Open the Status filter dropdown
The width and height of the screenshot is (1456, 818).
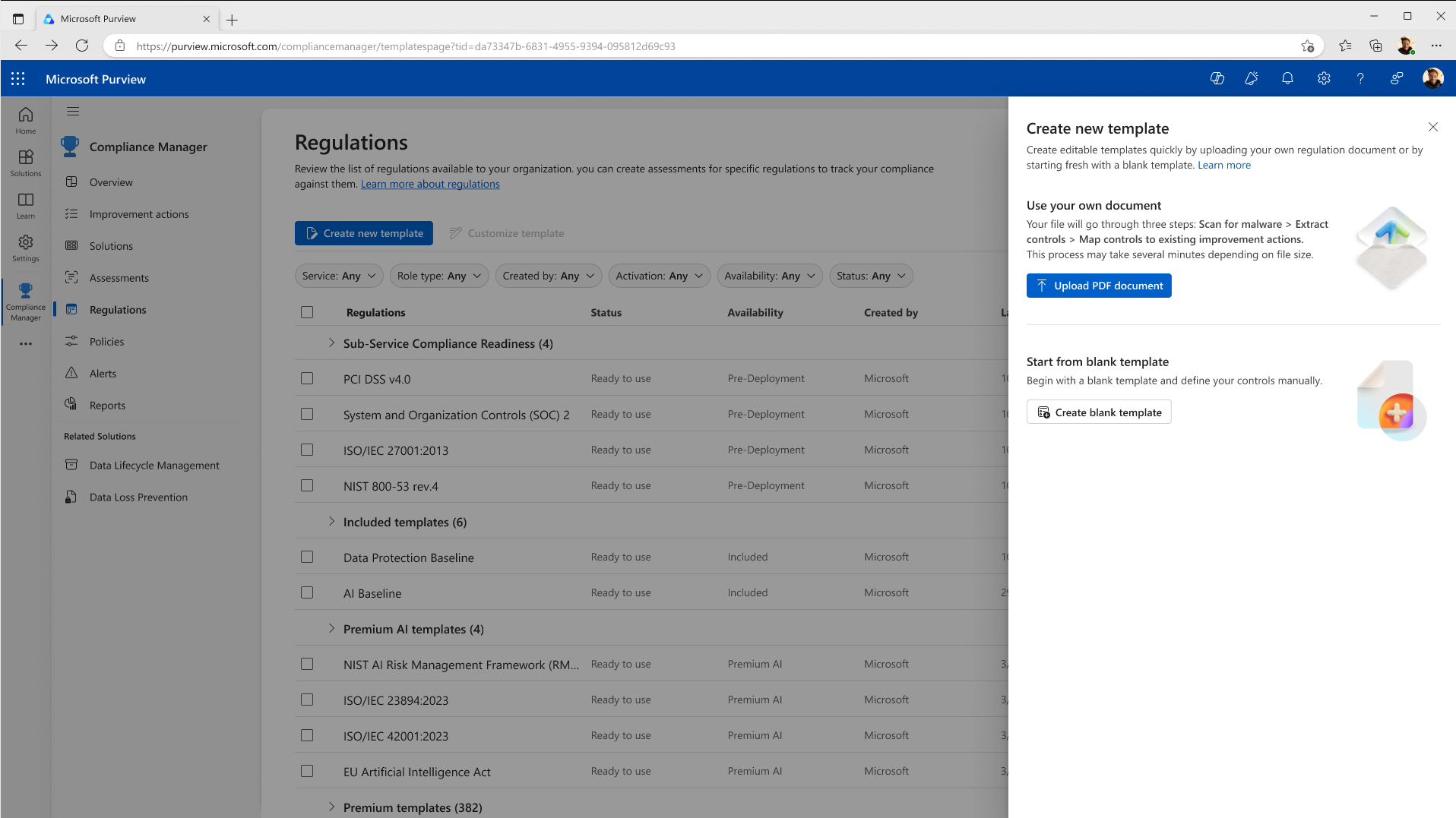tap(871, 276)
